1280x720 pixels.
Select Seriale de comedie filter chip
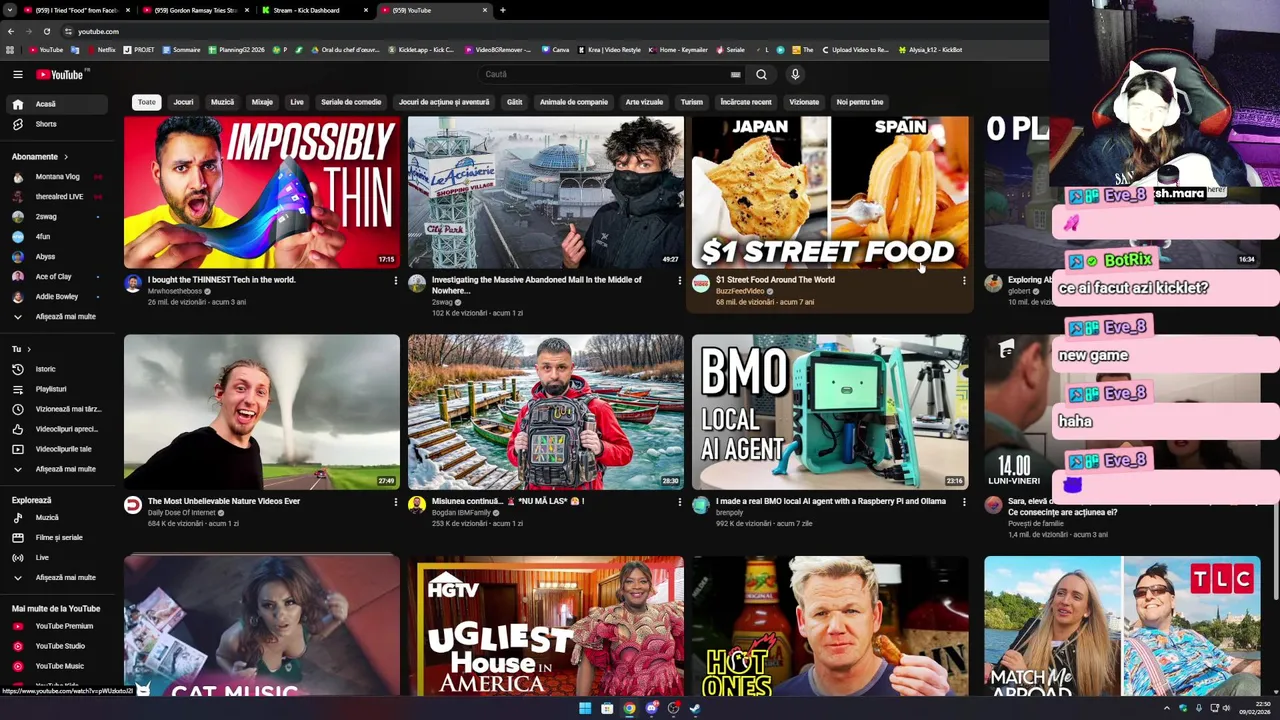click(351, 102)
